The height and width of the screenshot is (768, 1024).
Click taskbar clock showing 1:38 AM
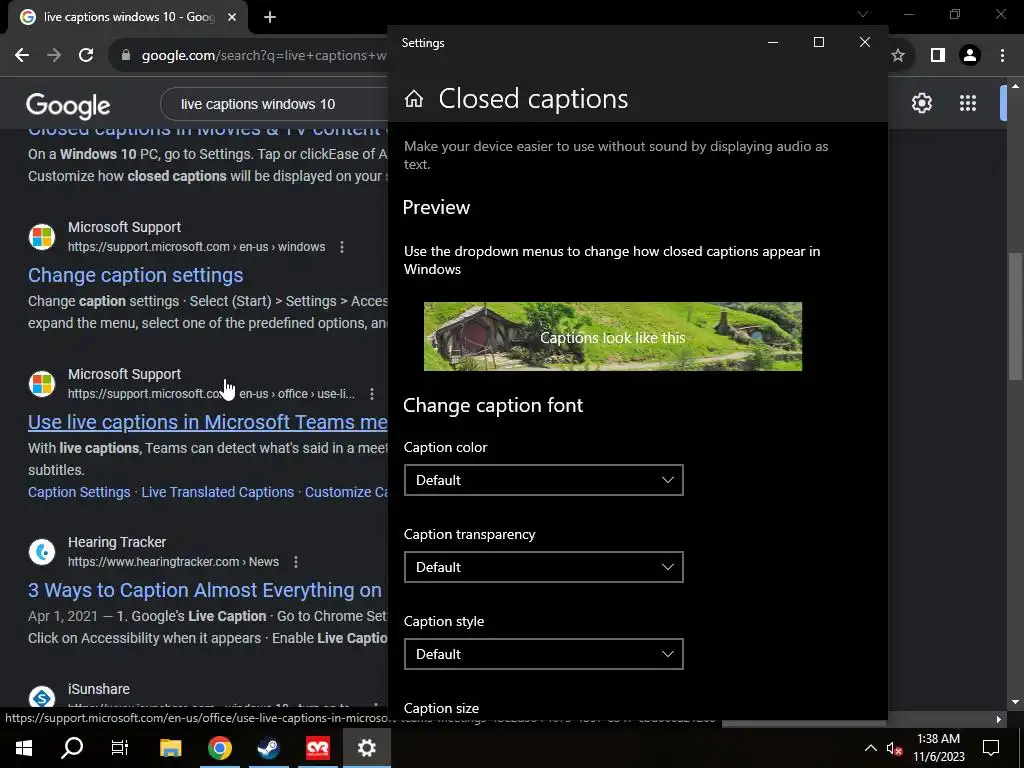938,748
